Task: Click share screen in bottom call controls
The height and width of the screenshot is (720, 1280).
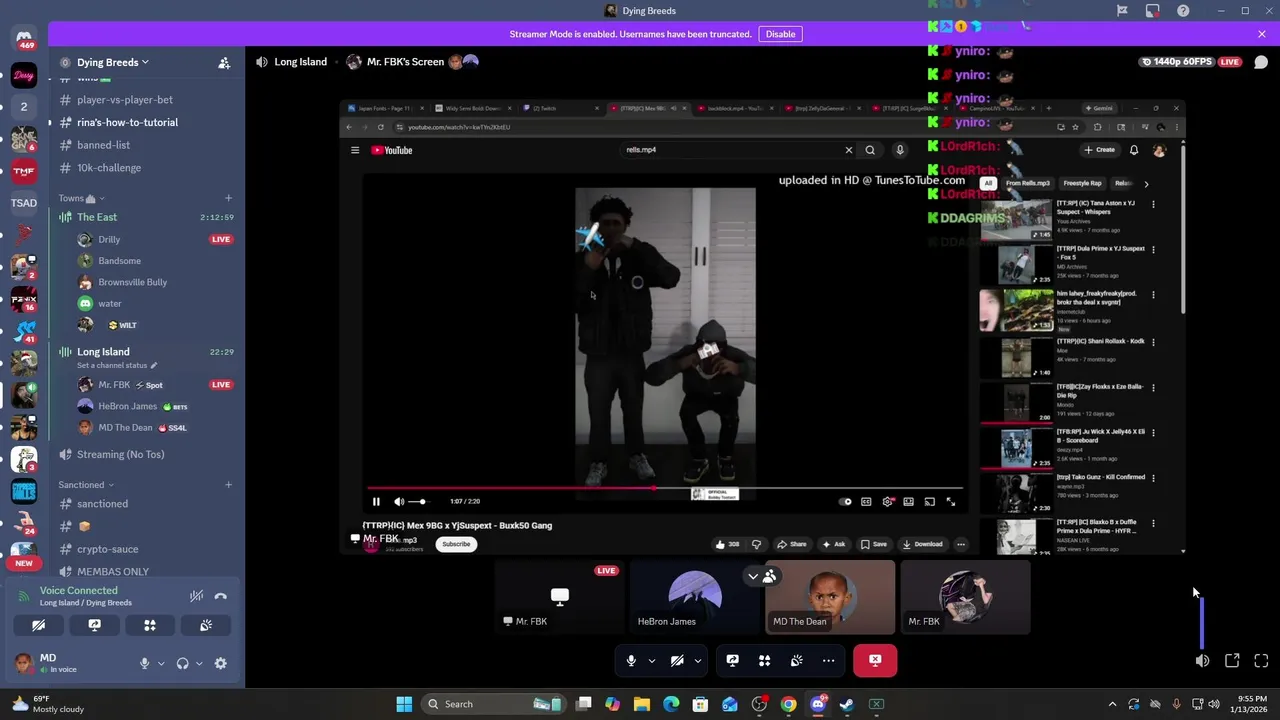Action: (x=732, y=660)
